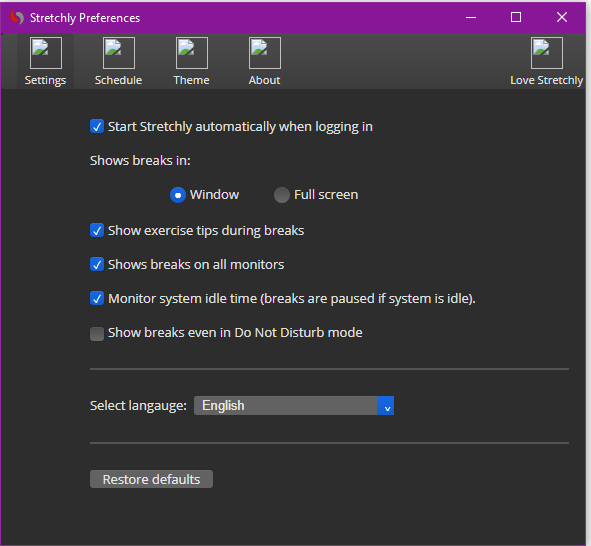
Task: Maximize the Stretchly Preferences window
Action: click(516, 17)
